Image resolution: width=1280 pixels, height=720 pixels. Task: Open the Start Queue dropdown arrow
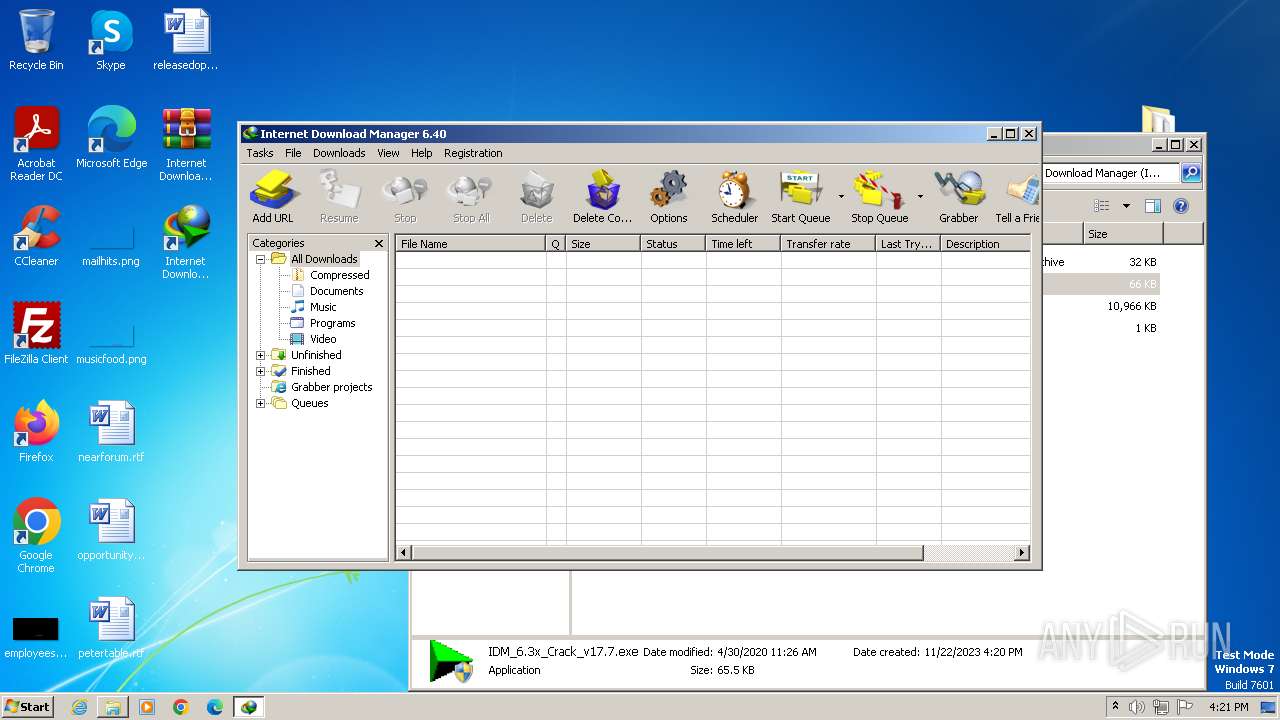tap(840, 196)
